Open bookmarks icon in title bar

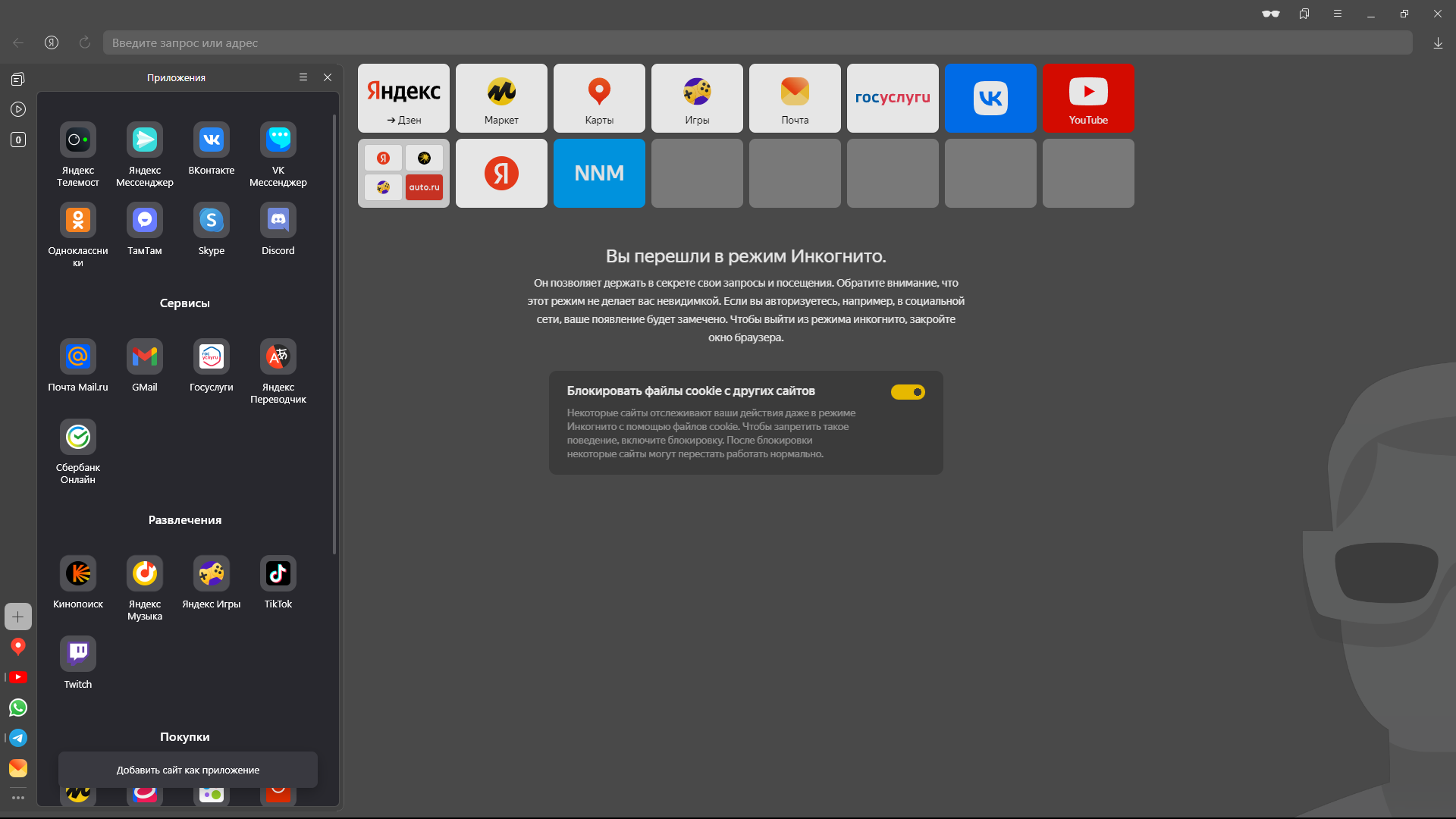pos(1304,14)
